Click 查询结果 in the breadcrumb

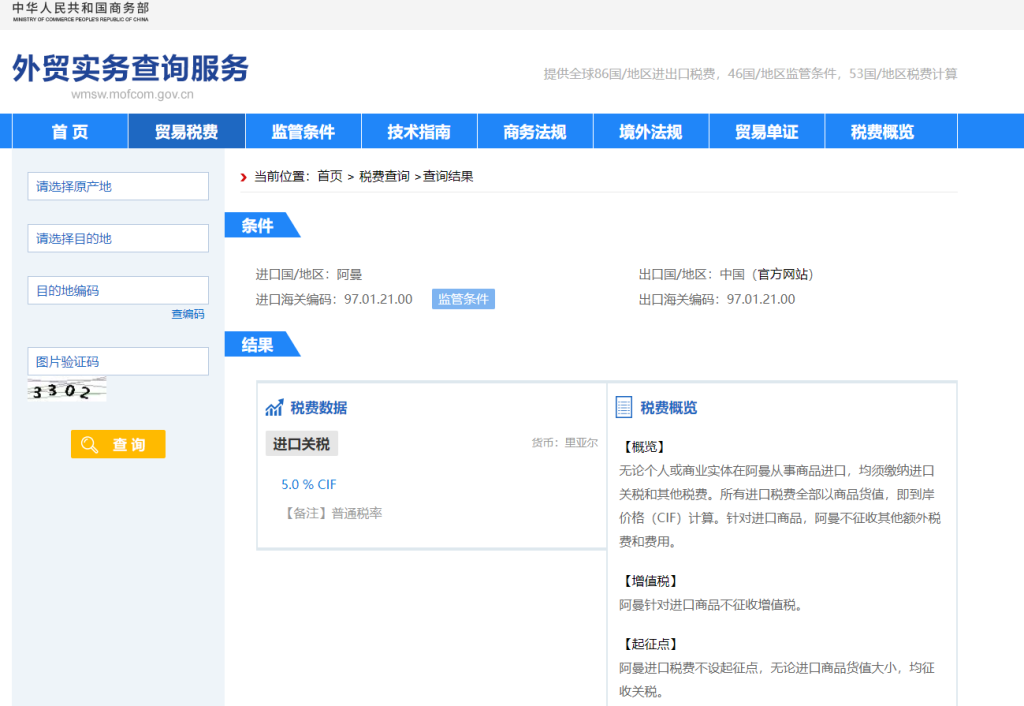tap(448, 176)
